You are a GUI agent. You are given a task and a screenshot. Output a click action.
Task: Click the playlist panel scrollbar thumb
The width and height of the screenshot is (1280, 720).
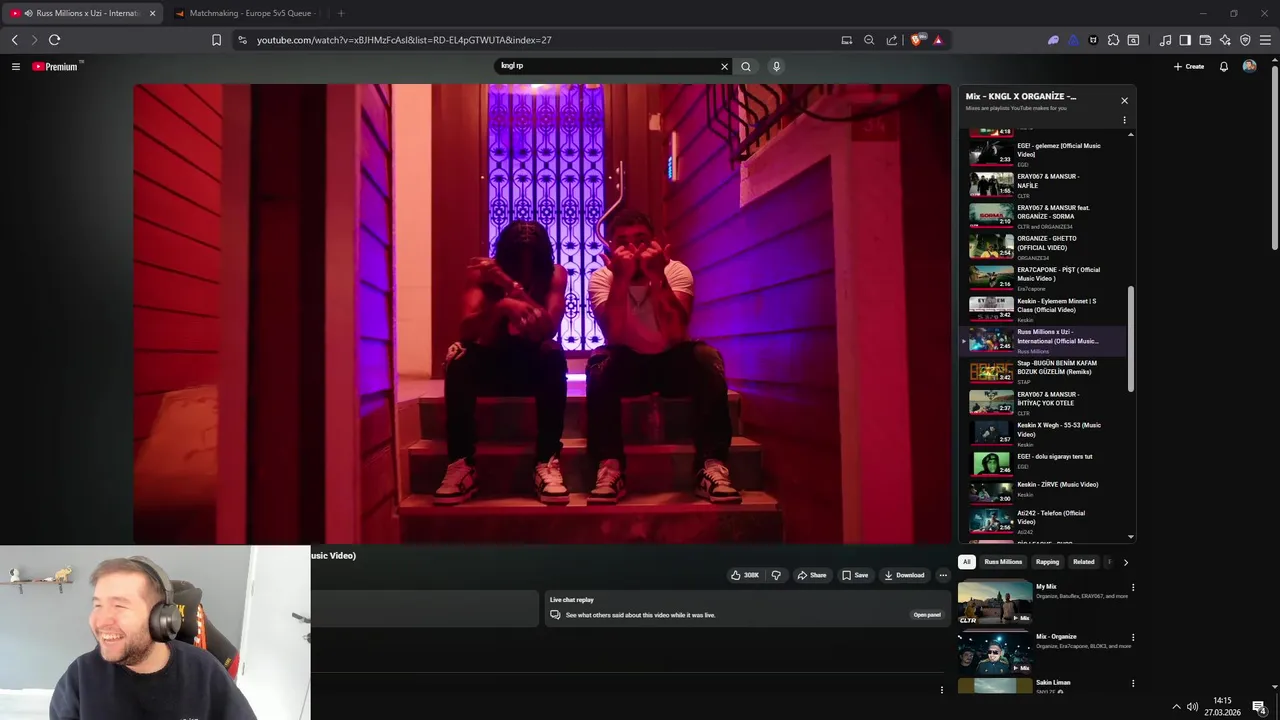(1131, 338)
